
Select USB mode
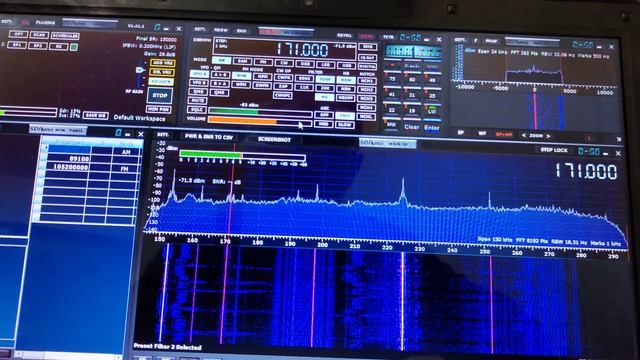pyautogui.click(x=346, y=65)
